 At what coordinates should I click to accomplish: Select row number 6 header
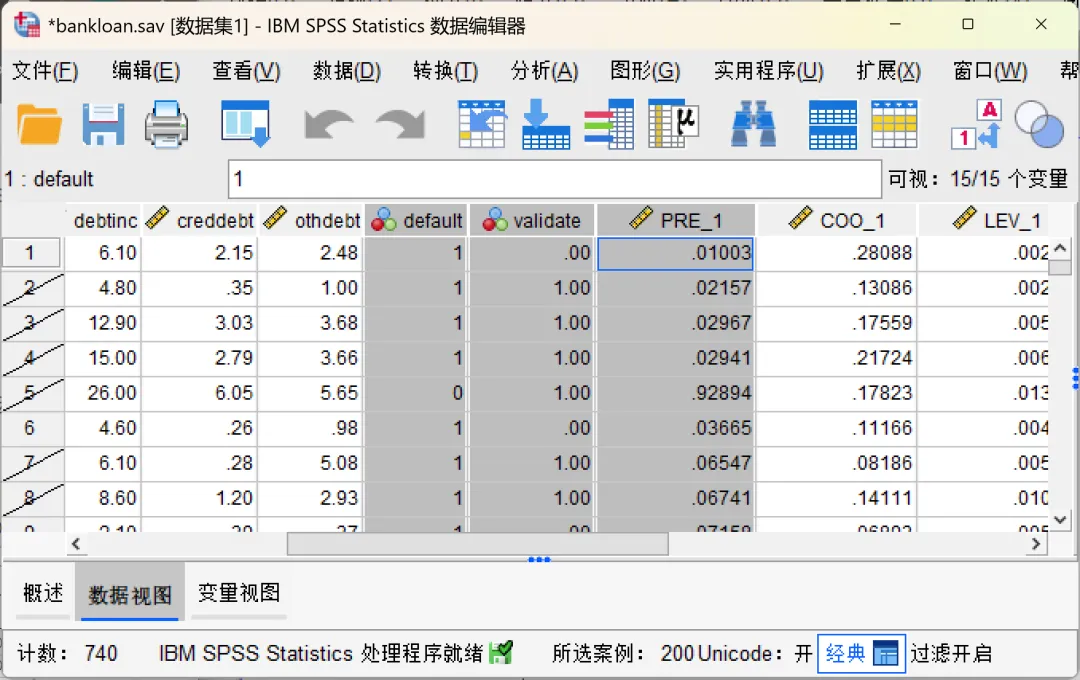point(32,428)
